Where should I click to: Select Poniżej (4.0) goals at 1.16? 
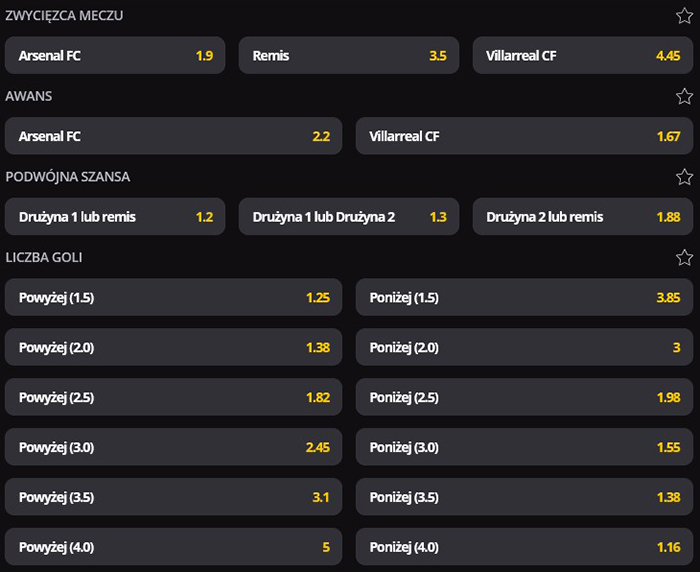524,547
